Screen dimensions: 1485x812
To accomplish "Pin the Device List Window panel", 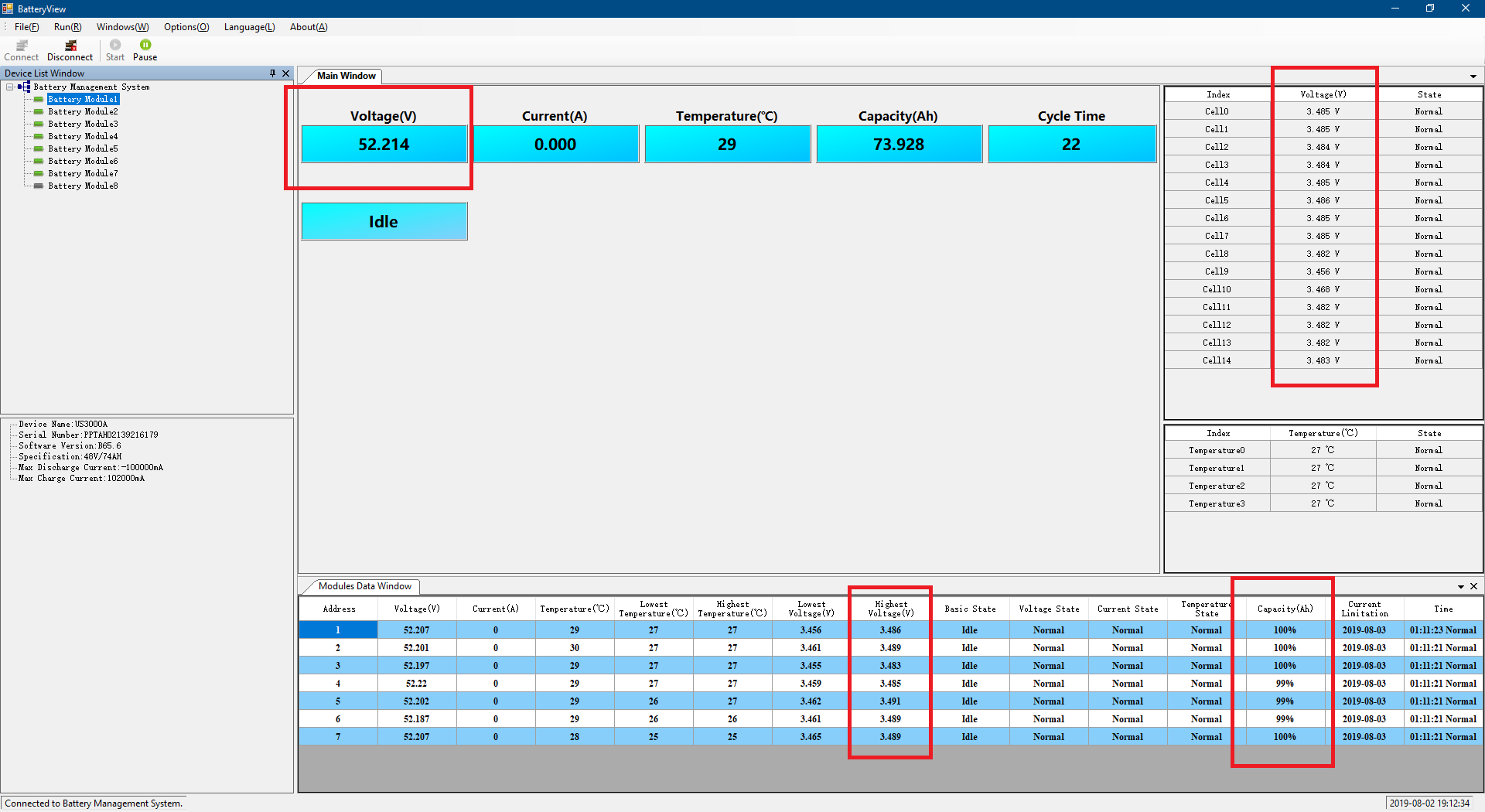I will pyautogui.click(x=272, y=73).
